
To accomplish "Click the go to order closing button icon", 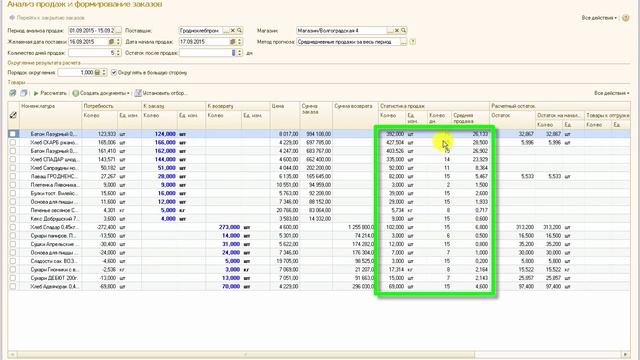I will pyautogui.click(x=12, y=18).
